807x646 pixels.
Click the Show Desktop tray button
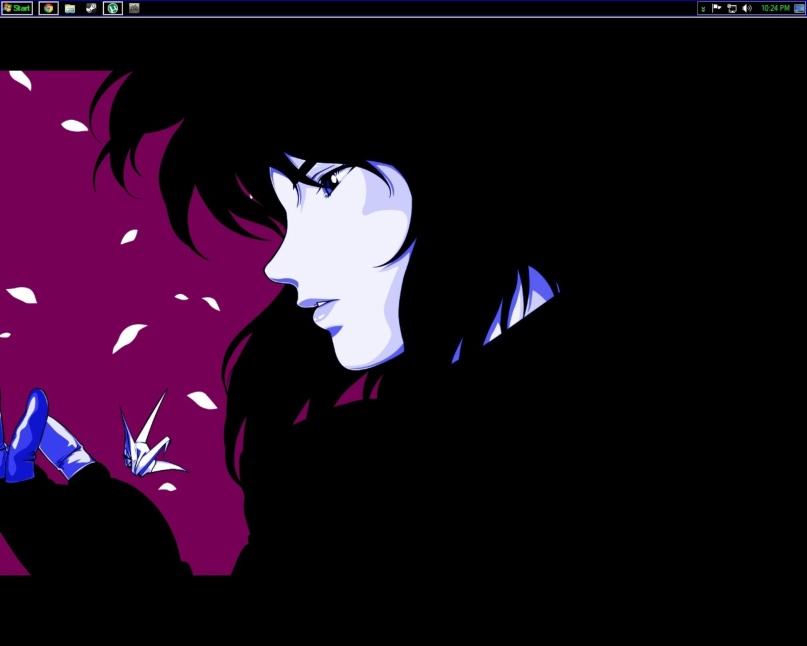click(799, 8)
